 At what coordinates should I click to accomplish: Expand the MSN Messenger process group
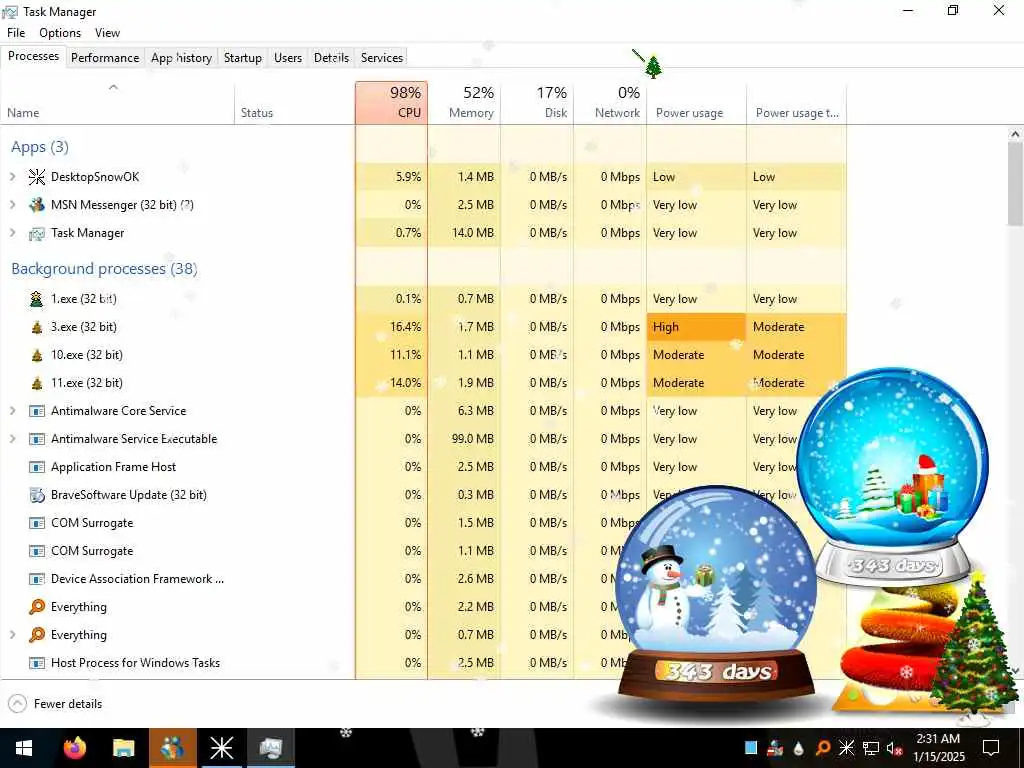(12, 205)
